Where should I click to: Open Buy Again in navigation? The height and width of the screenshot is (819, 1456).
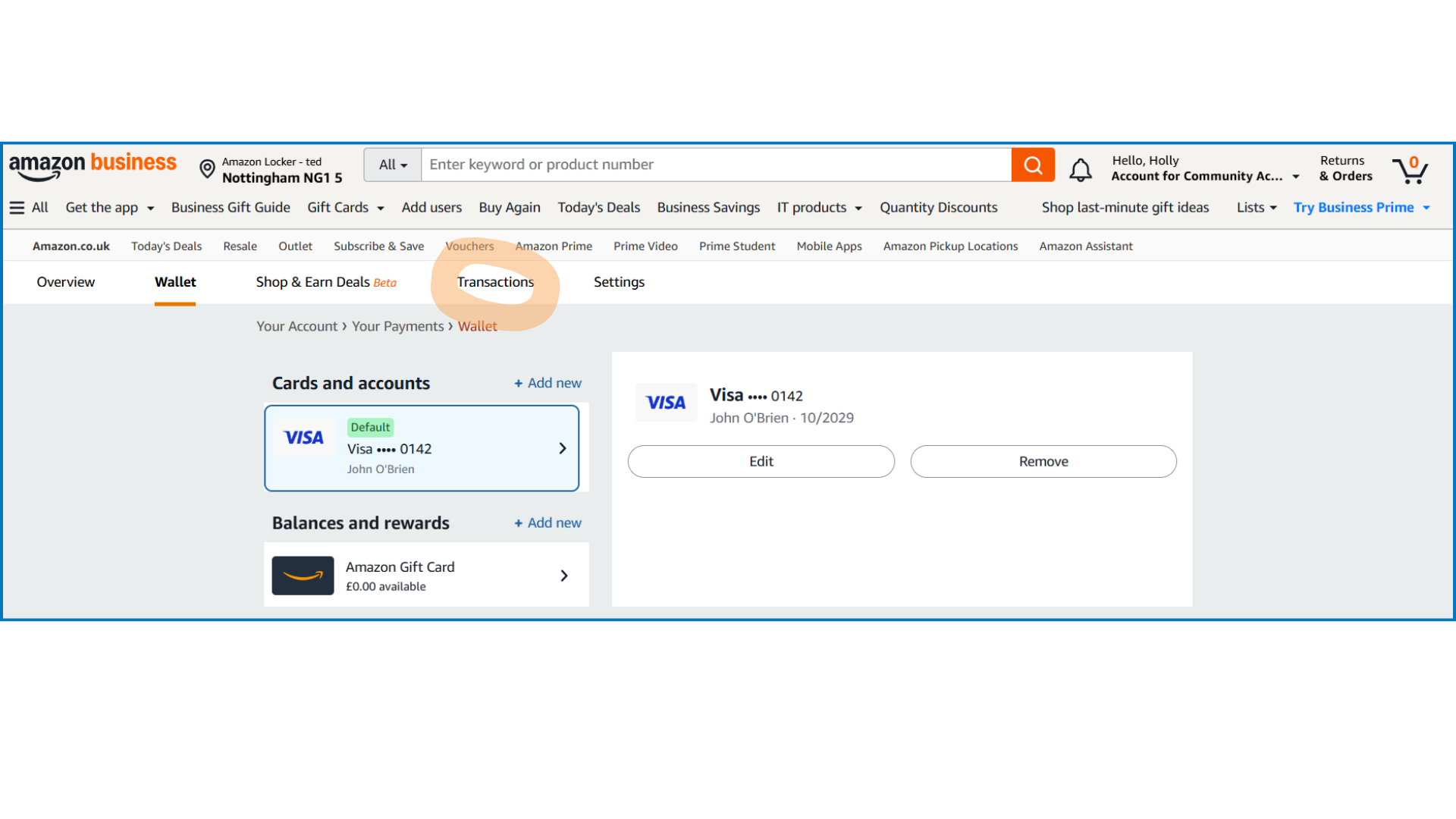pyautogui.click(x=510, y=208)
